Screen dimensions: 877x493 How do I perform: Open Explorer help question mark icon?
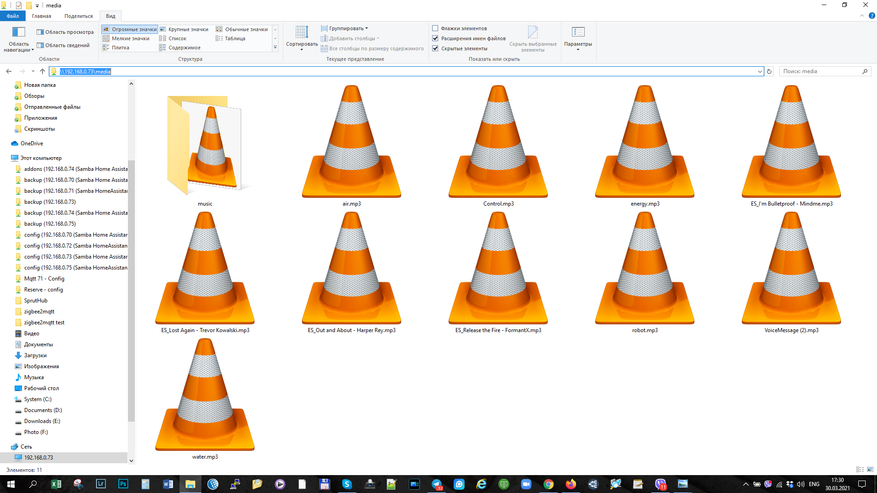click(871, 16)
